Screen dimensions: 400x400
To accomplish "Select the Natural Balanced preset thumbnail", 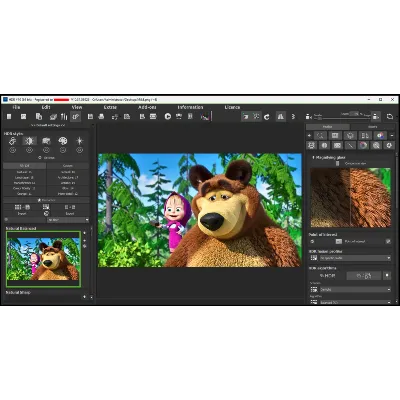I will pyautogui.click(x=43, y=259).
